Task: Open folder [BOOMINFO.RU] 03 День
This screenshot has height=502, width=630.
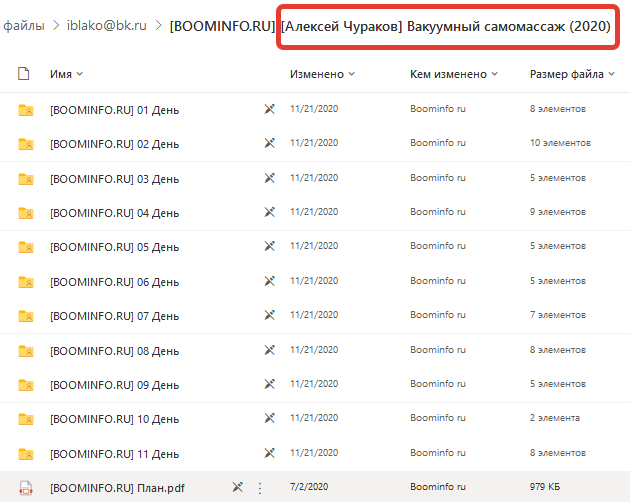Action: pos(114,179)
